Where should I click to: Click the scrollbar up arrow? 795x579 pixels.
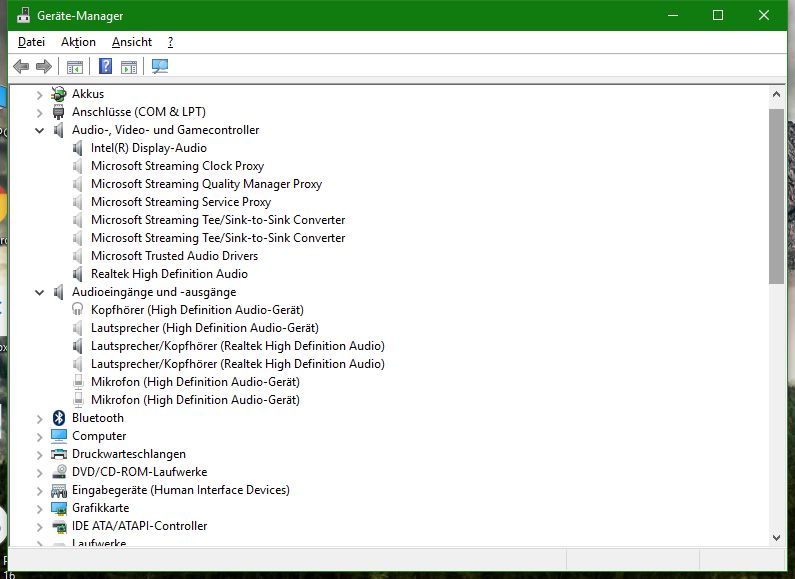tap(776, 94)
